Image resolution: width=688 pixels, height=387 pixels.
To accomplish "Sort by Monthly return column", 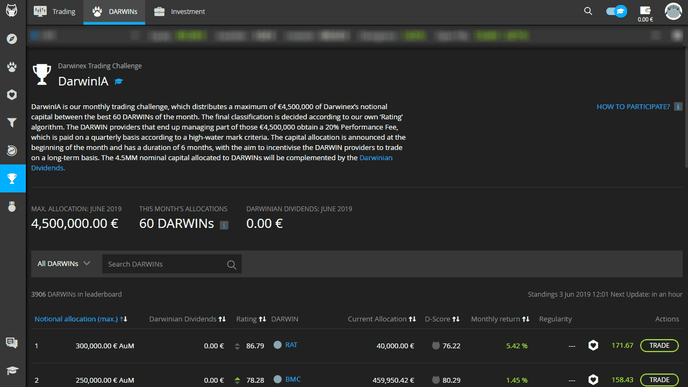I will (x=500, y=319).
